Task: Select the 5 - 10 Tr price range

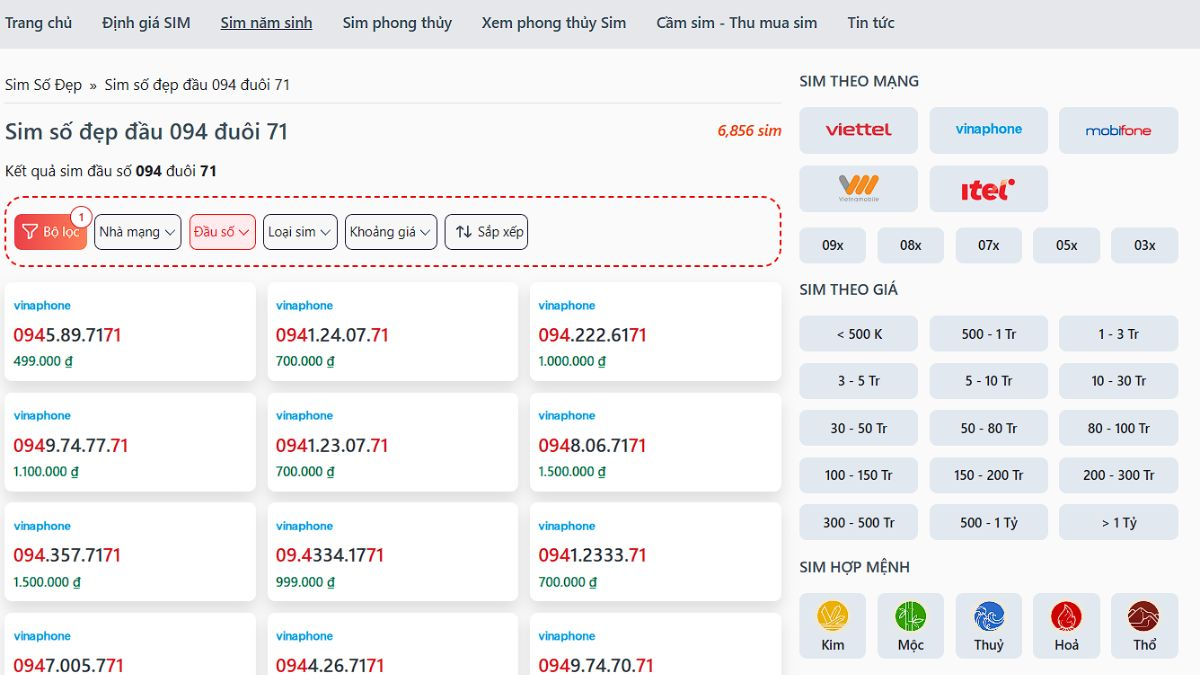Action: point(988,381)
